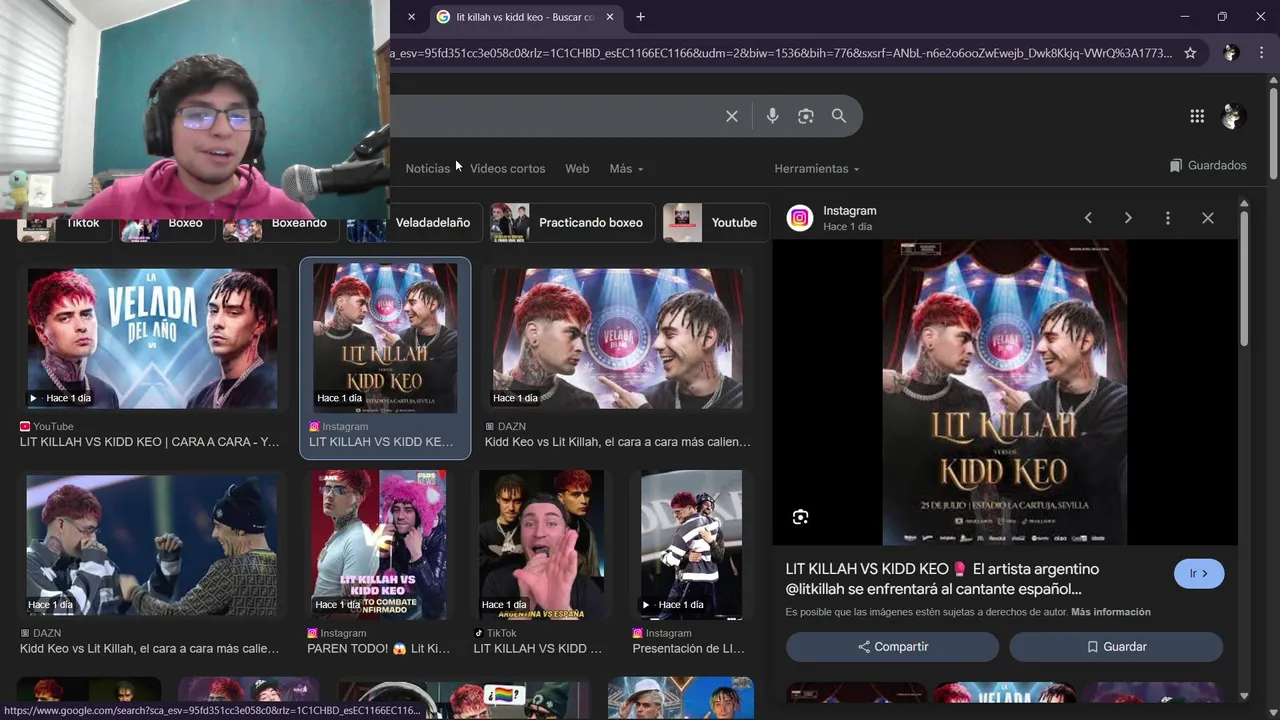Open the TikTok LIT KILLAH VS KIDD thumbnail
The height and width of the screenshot is (720, 1280).
pyautogui.click(x=541, y=545)
